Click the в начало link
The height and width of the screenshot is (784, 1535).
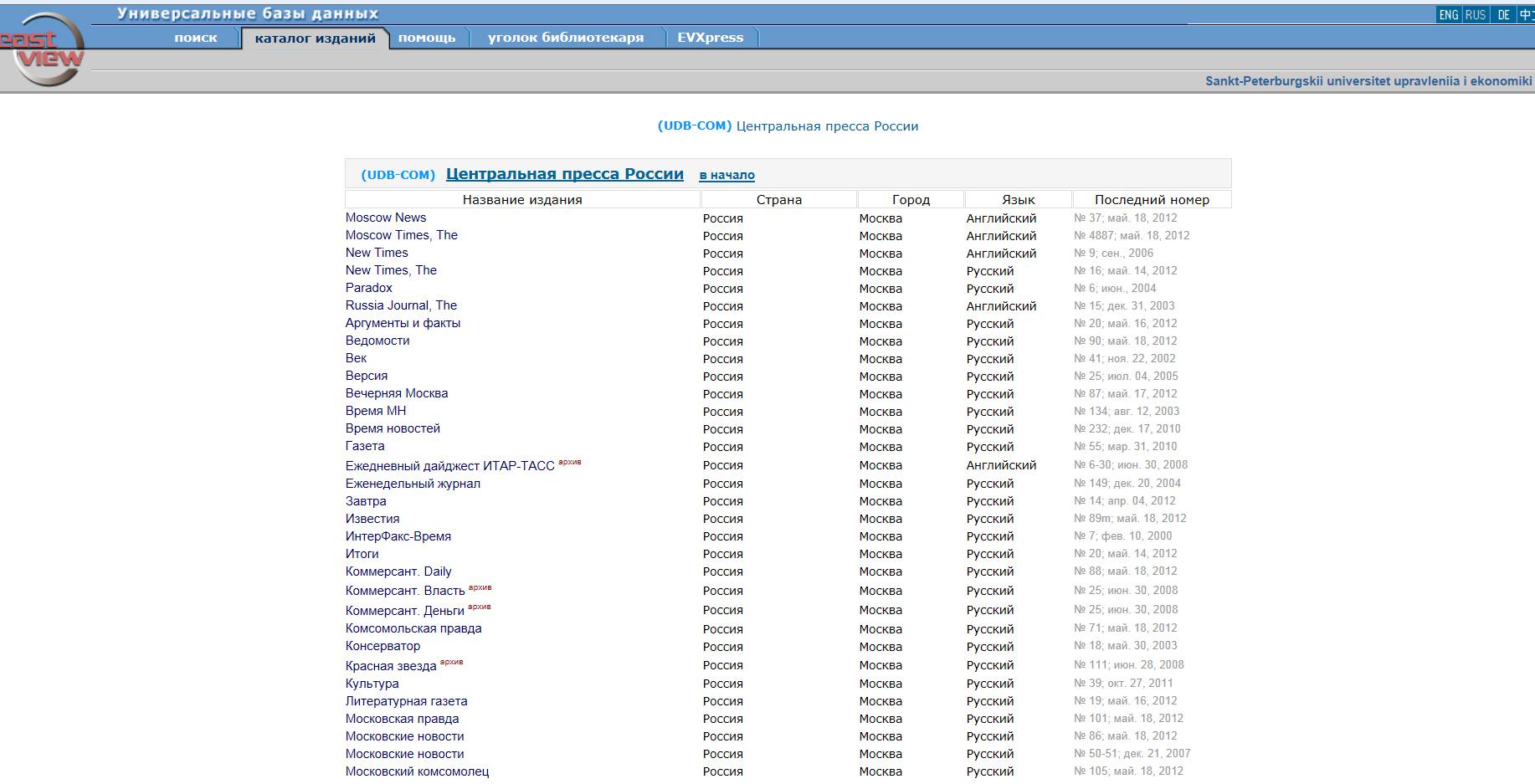tap(726, 175)
